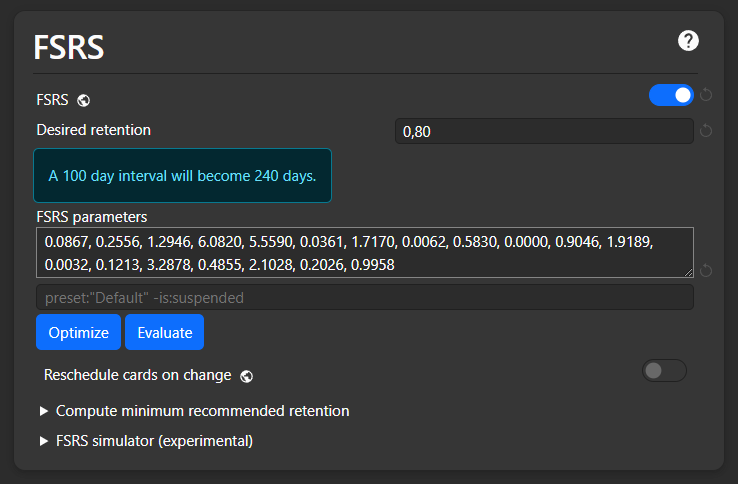
Task: Click the resize handle of the parameters box
Action: coord(688,272)
